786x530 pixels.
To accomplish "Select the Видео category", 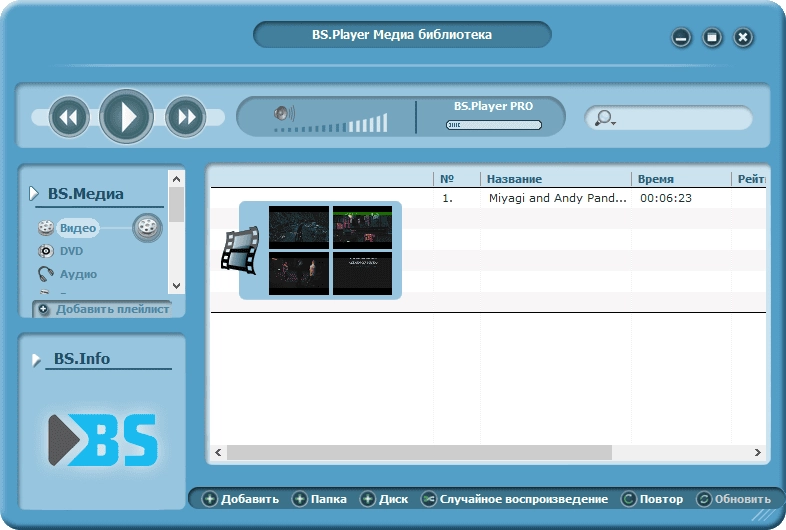I will click(78, 228).
